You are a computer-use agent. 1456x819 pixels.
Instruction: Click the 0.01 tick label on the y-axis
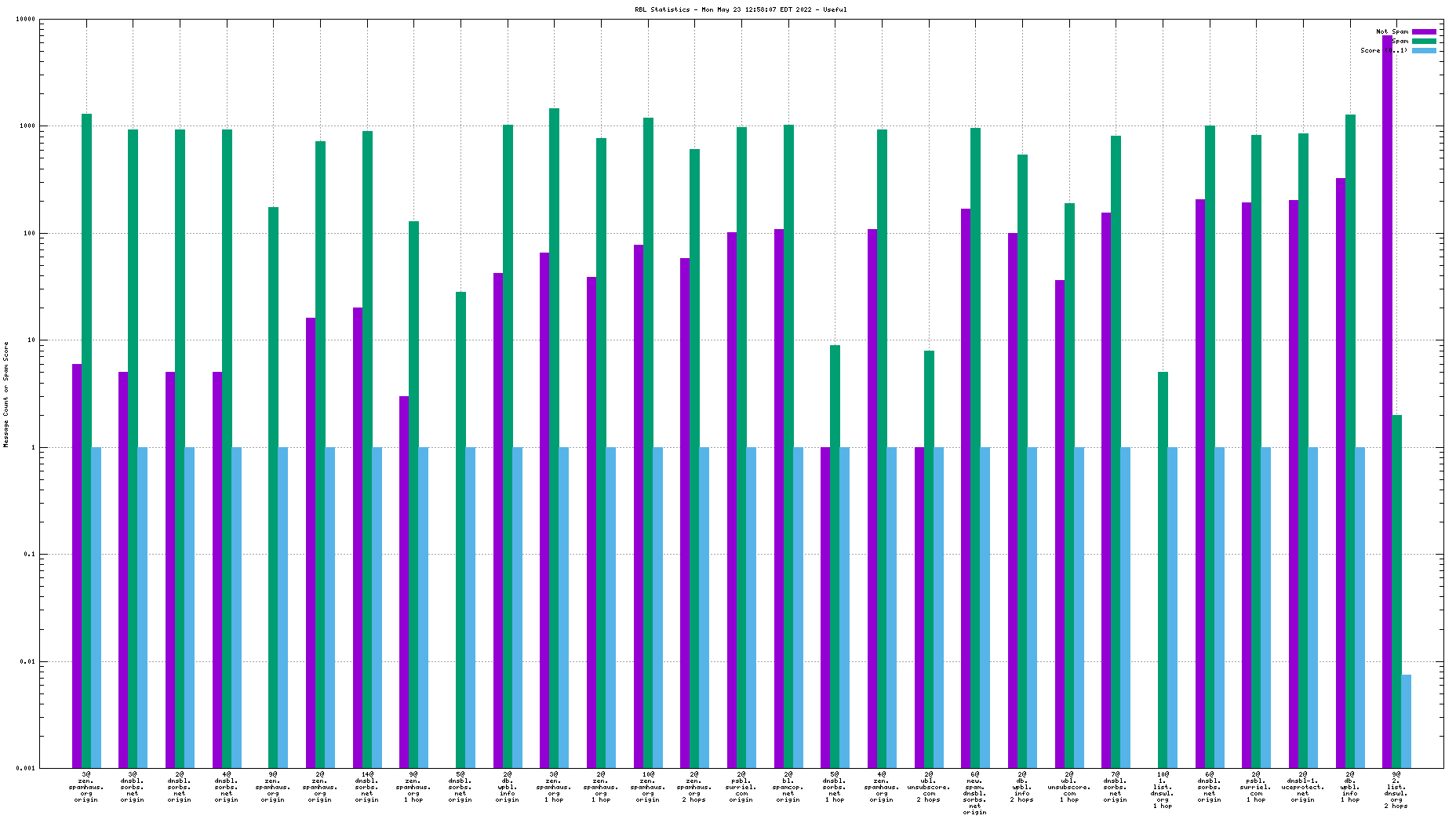pos(27,662)
